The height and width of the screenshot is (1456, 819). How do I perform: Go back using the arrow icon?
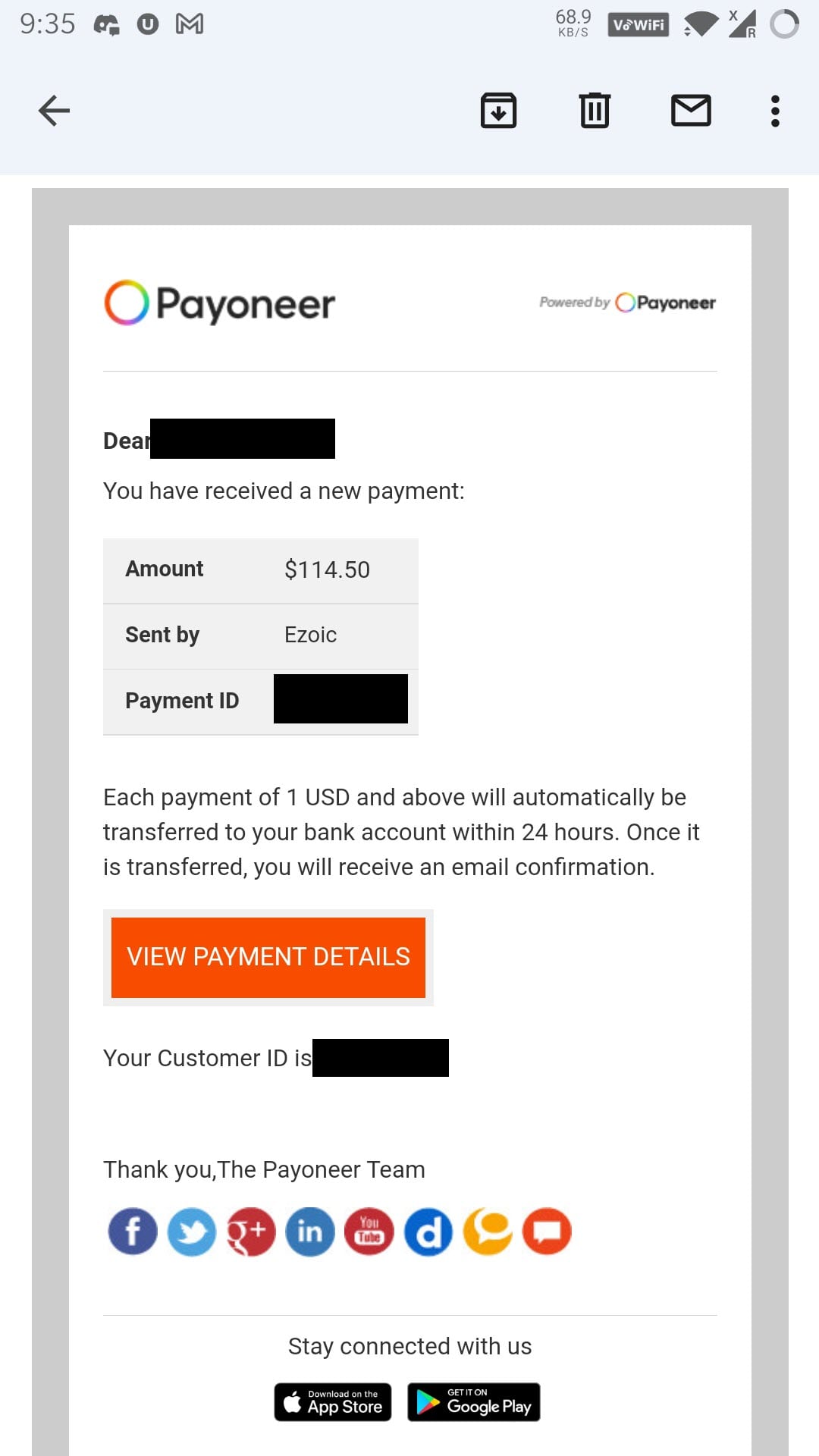[54, 111]
